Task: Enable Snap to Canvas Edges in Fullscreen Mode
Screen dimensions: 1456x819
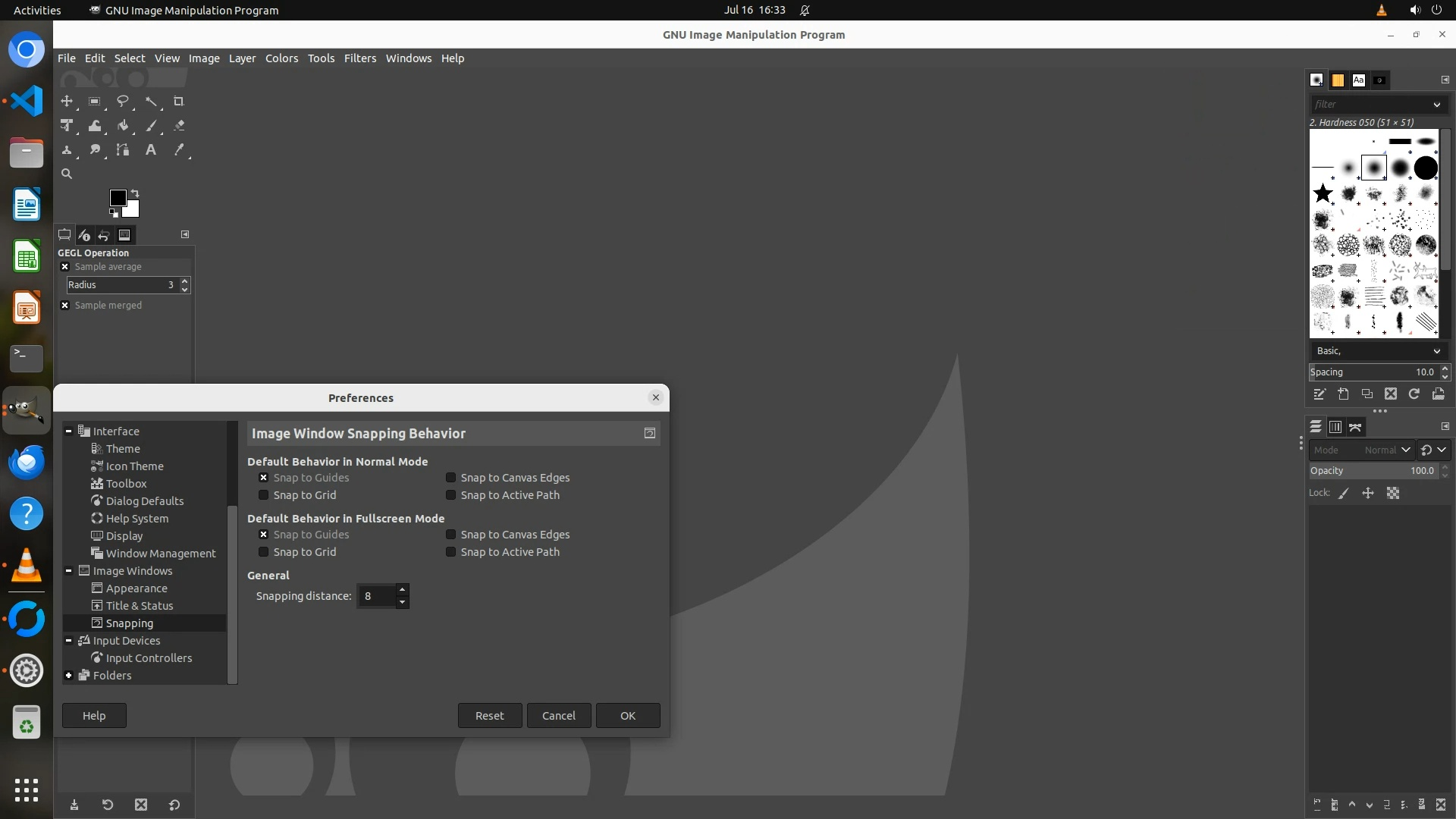Action: (451, 535)
